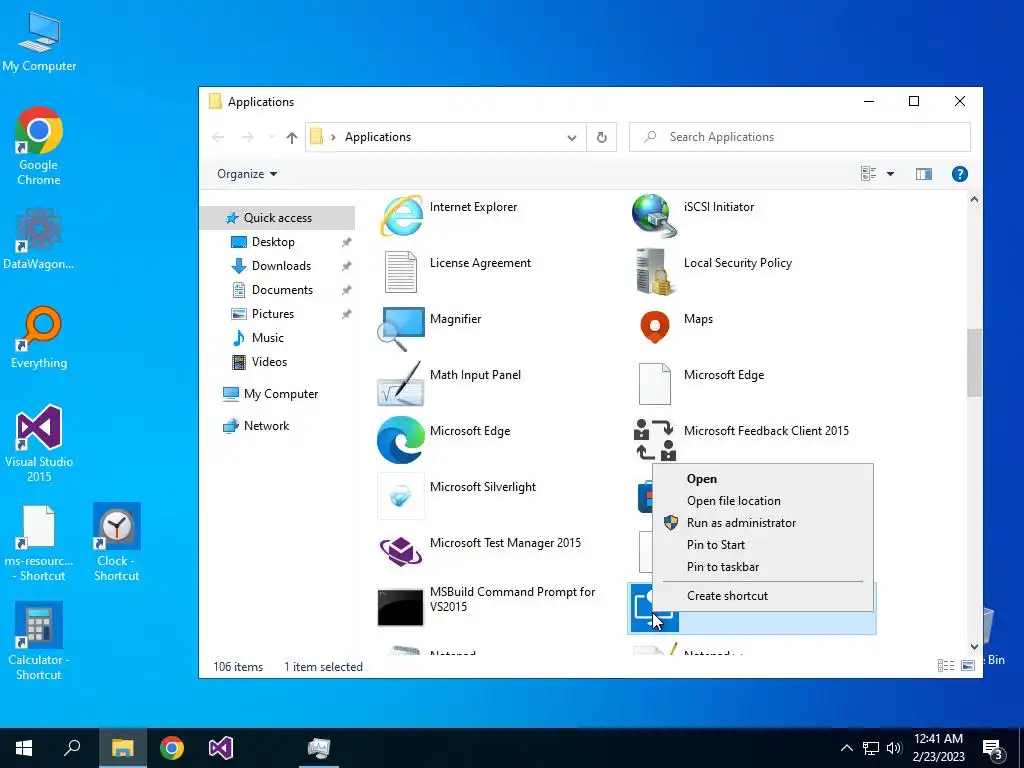
Task: Go to Quick access in navigation pane
Action: pyautogui.click(x=278, y=217)
